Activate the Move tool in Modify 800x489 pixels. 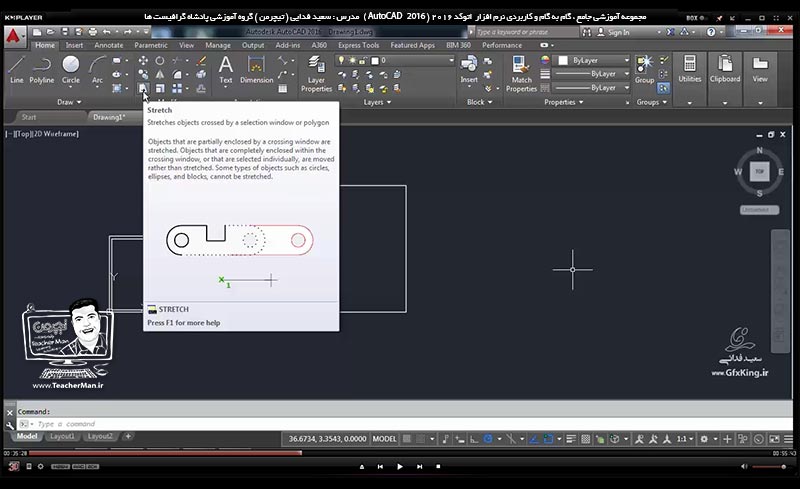click(143, 61)
